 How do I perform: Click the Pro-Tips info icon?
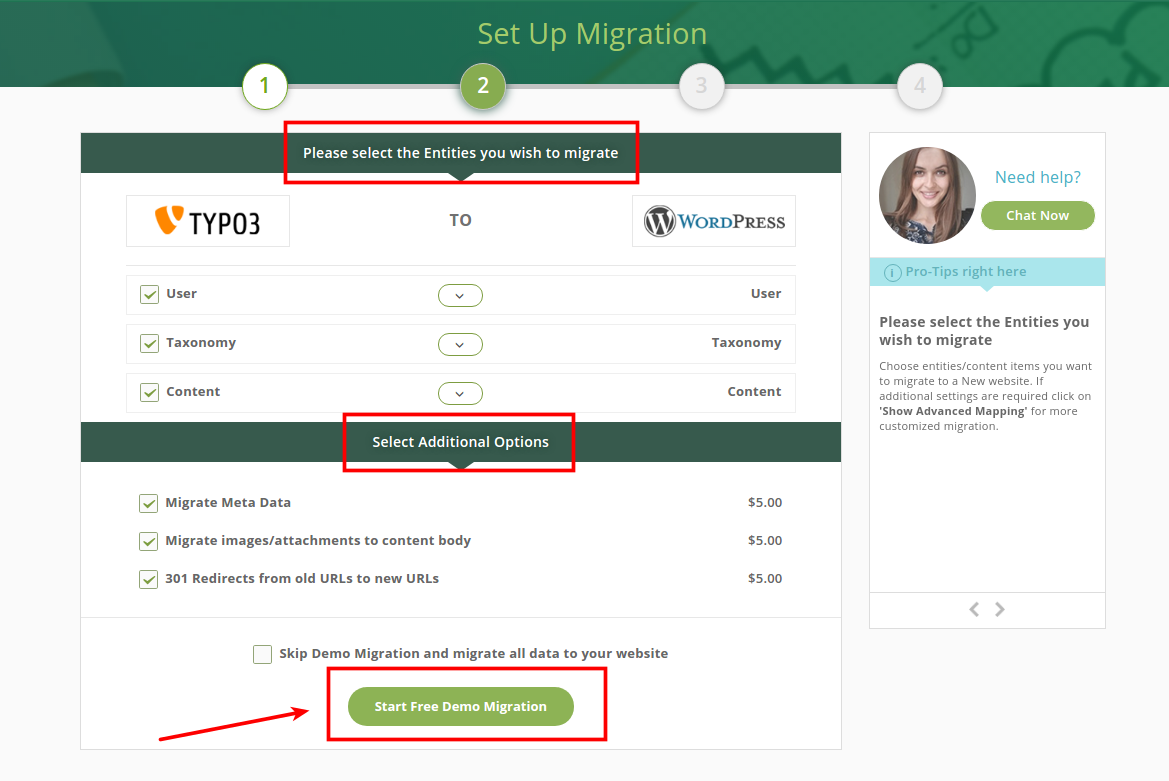tap(892, 273)
